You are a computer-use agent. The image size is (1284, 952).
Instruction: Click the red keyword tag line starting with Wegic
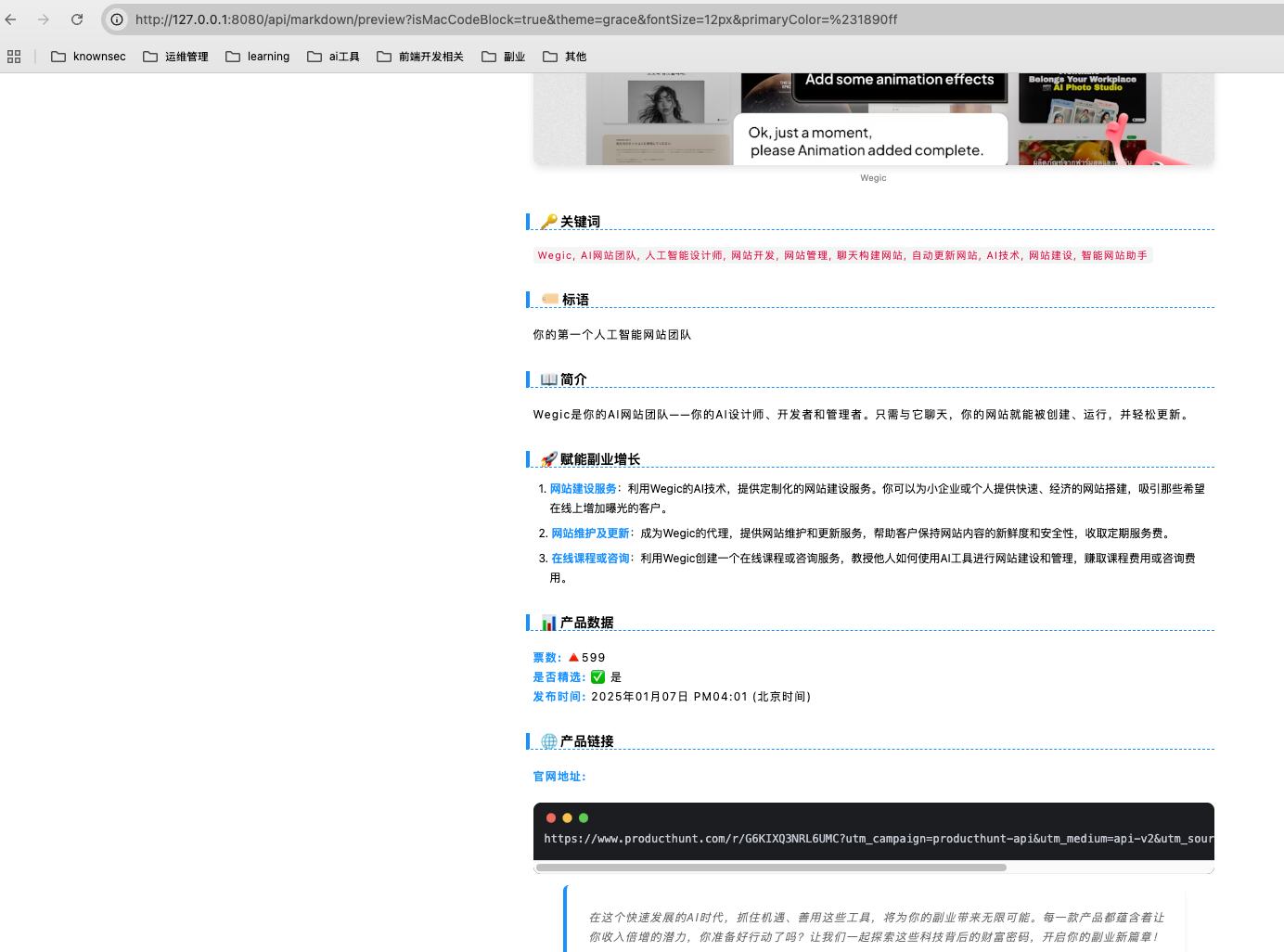pos(842,255)
